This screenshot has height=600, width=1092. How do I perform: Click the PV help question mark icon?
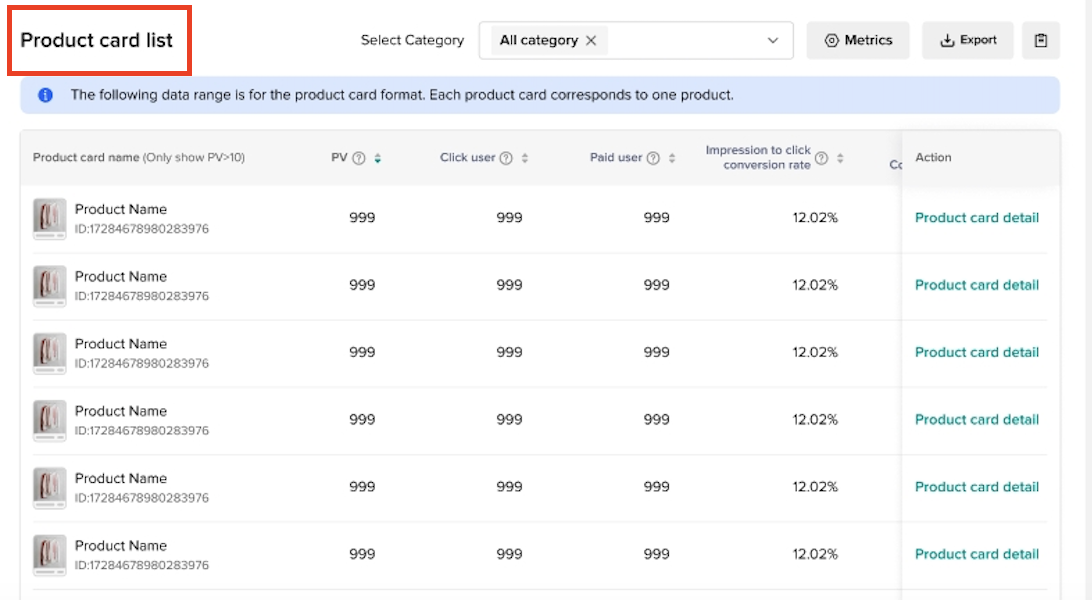[x=359, y=158]
